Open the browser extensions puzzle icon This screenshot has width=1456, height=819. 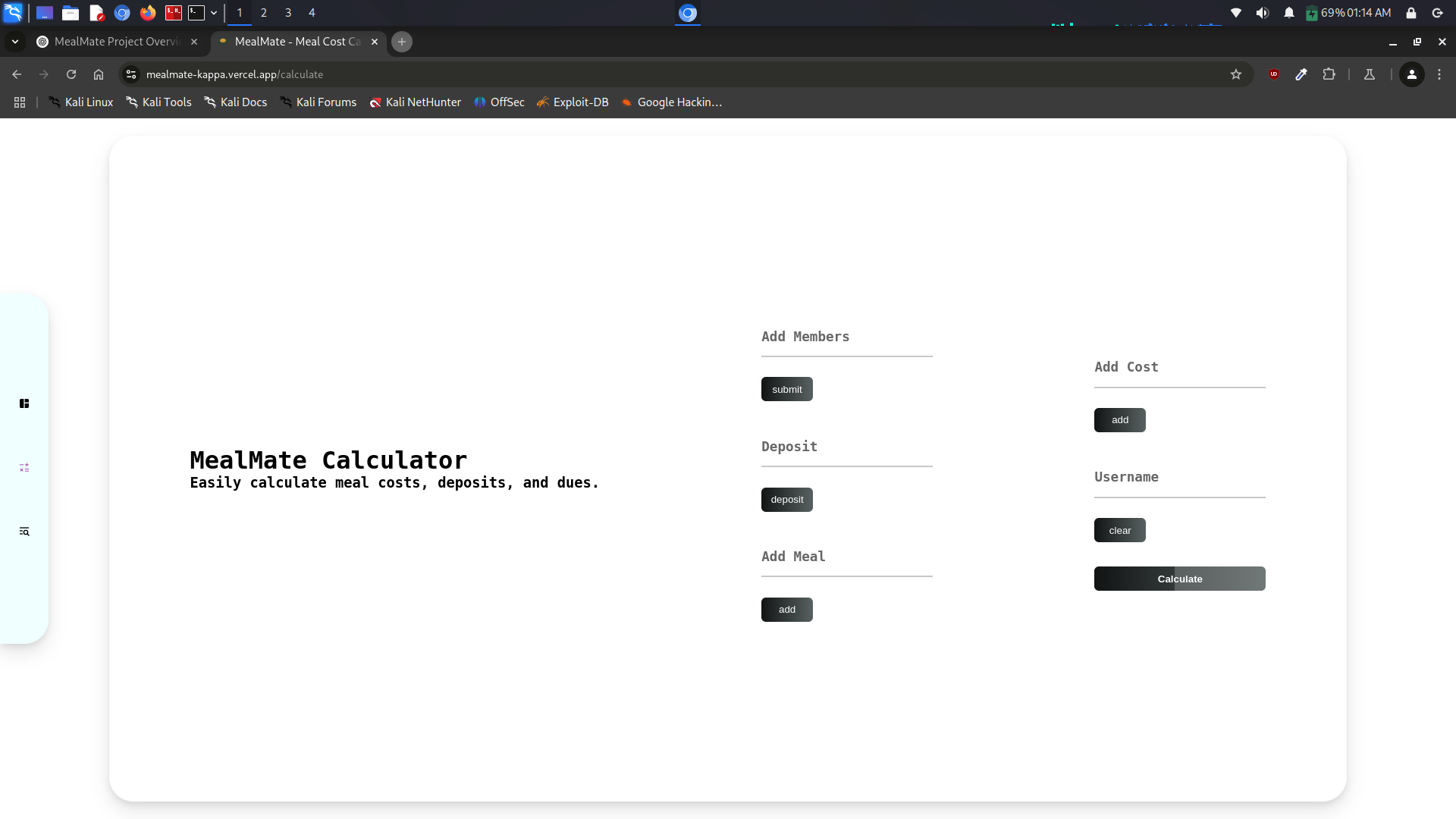(1329, 74)
